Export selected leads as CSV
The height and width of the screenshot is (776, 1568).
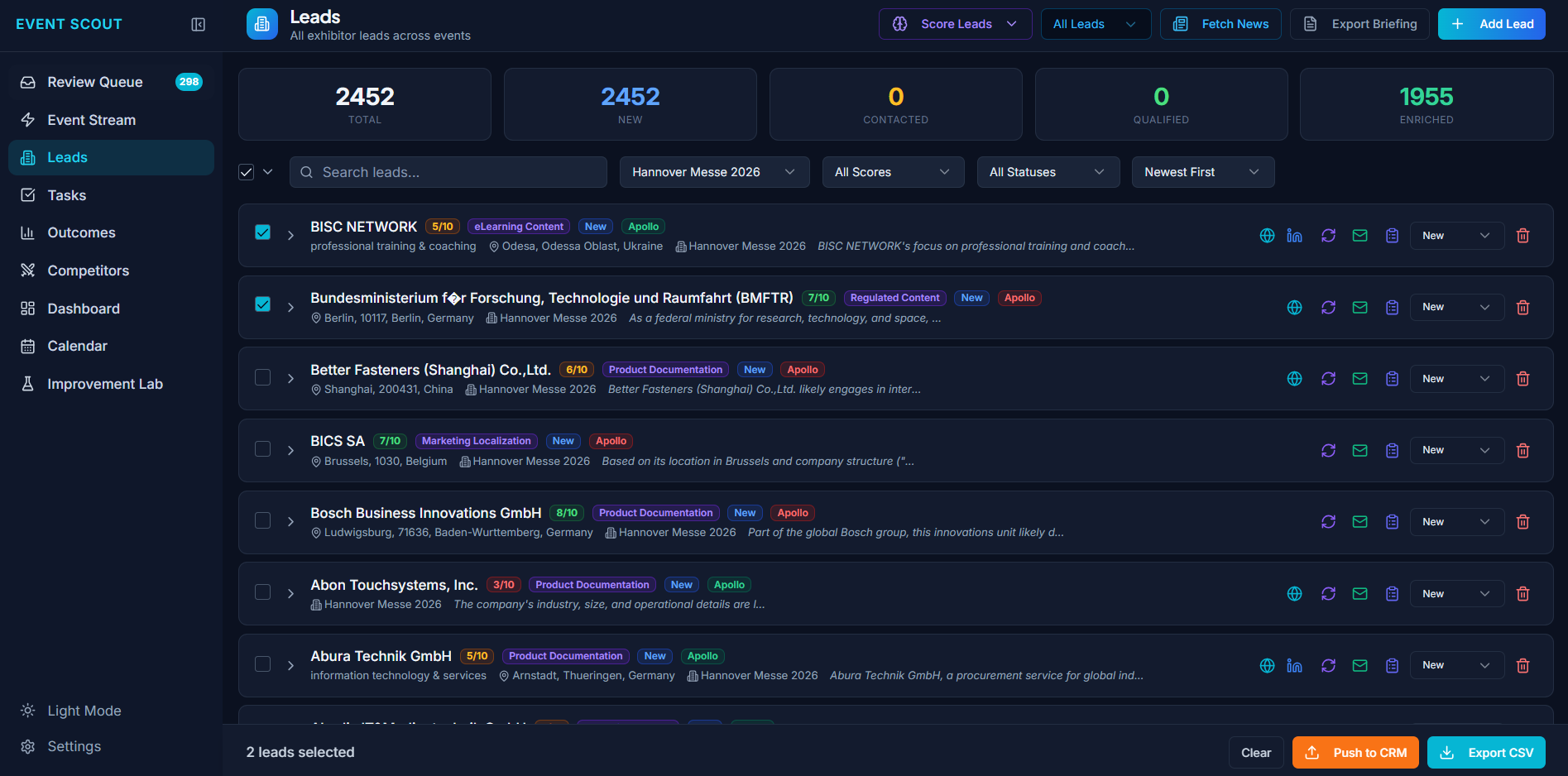click(1486, 753)
